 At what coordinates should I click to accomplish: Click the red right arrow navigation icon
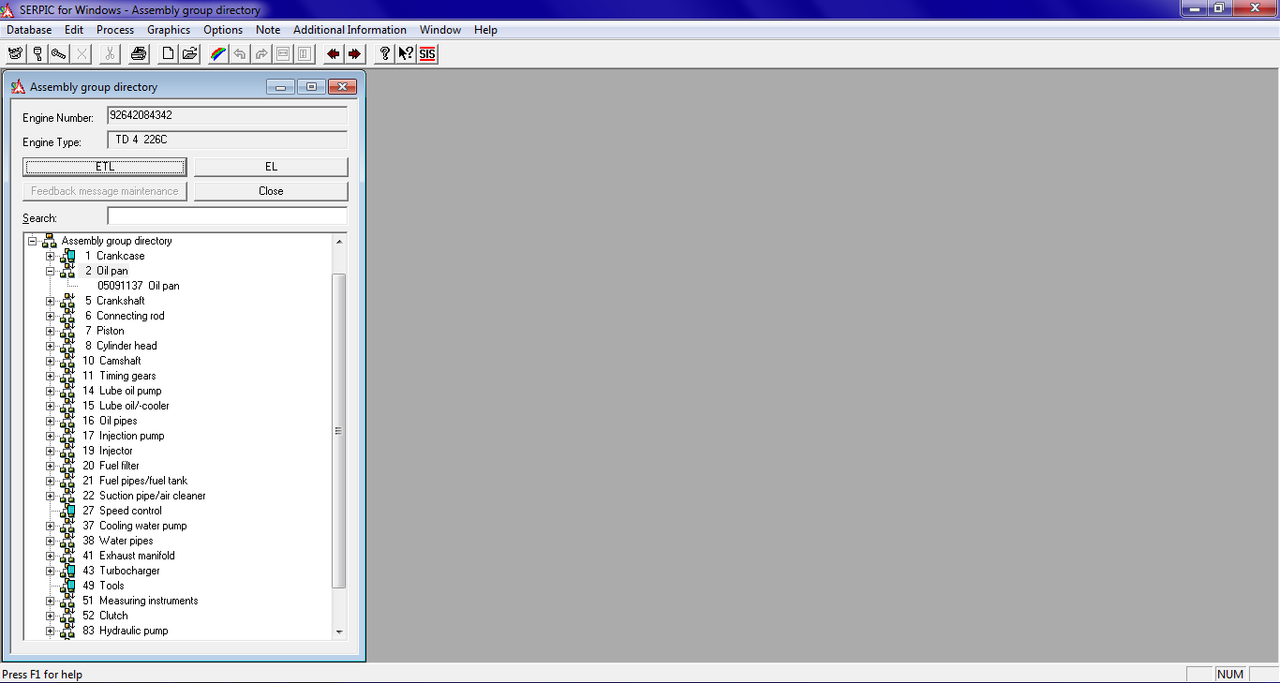click(x=354, y=54)
